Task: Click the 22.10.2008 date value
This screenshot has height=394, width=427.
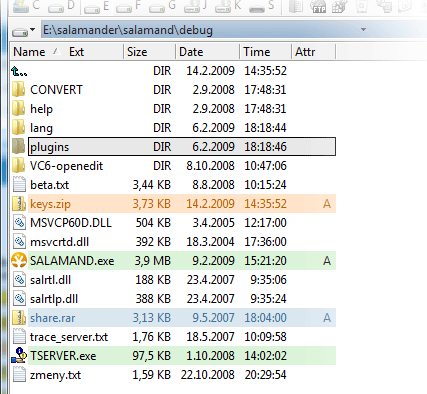Action: click(208, 375)
